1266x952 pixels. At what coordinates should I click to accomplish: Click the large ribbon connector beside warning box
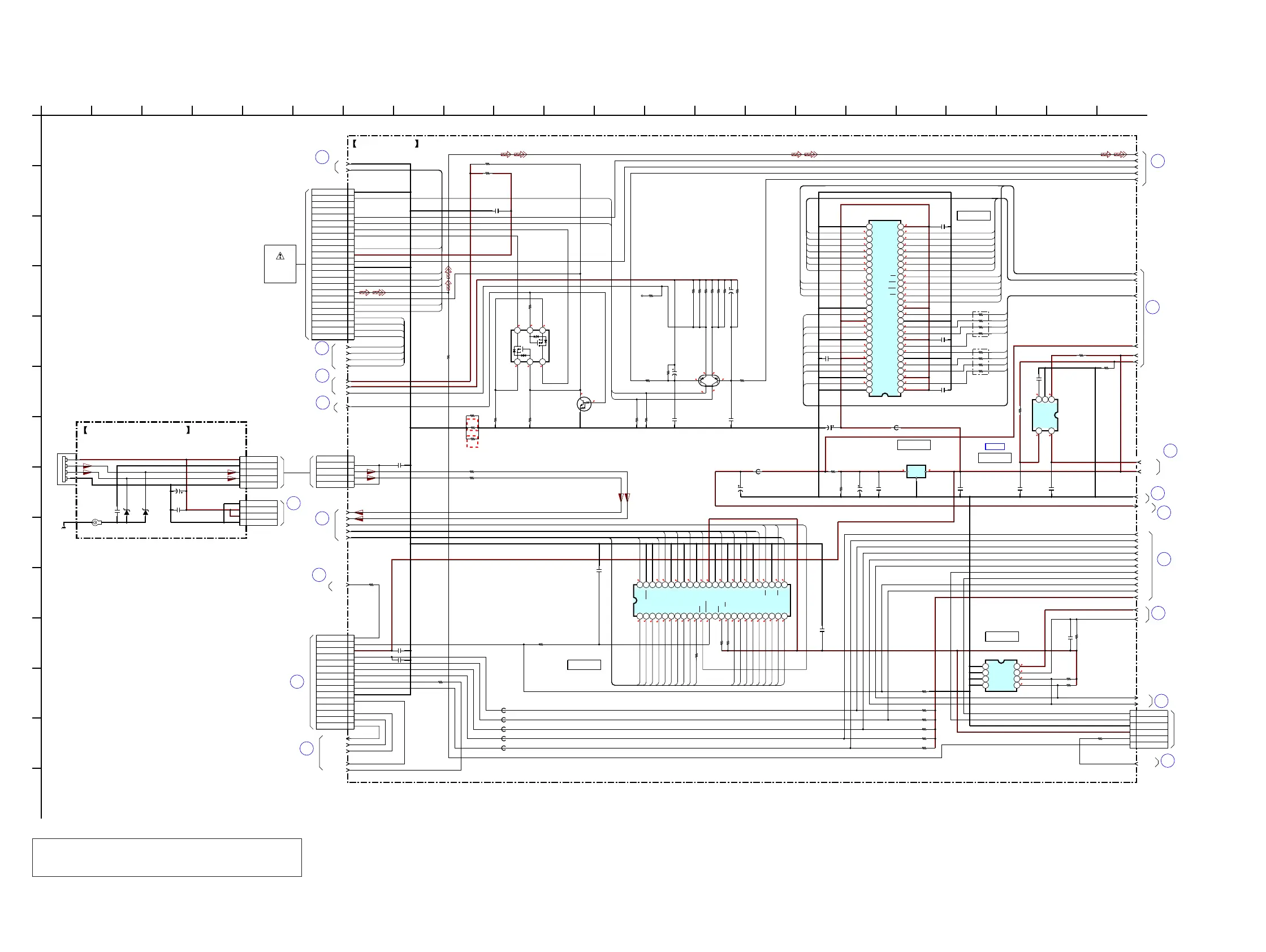pyautogui.click(x=332, y=265)
